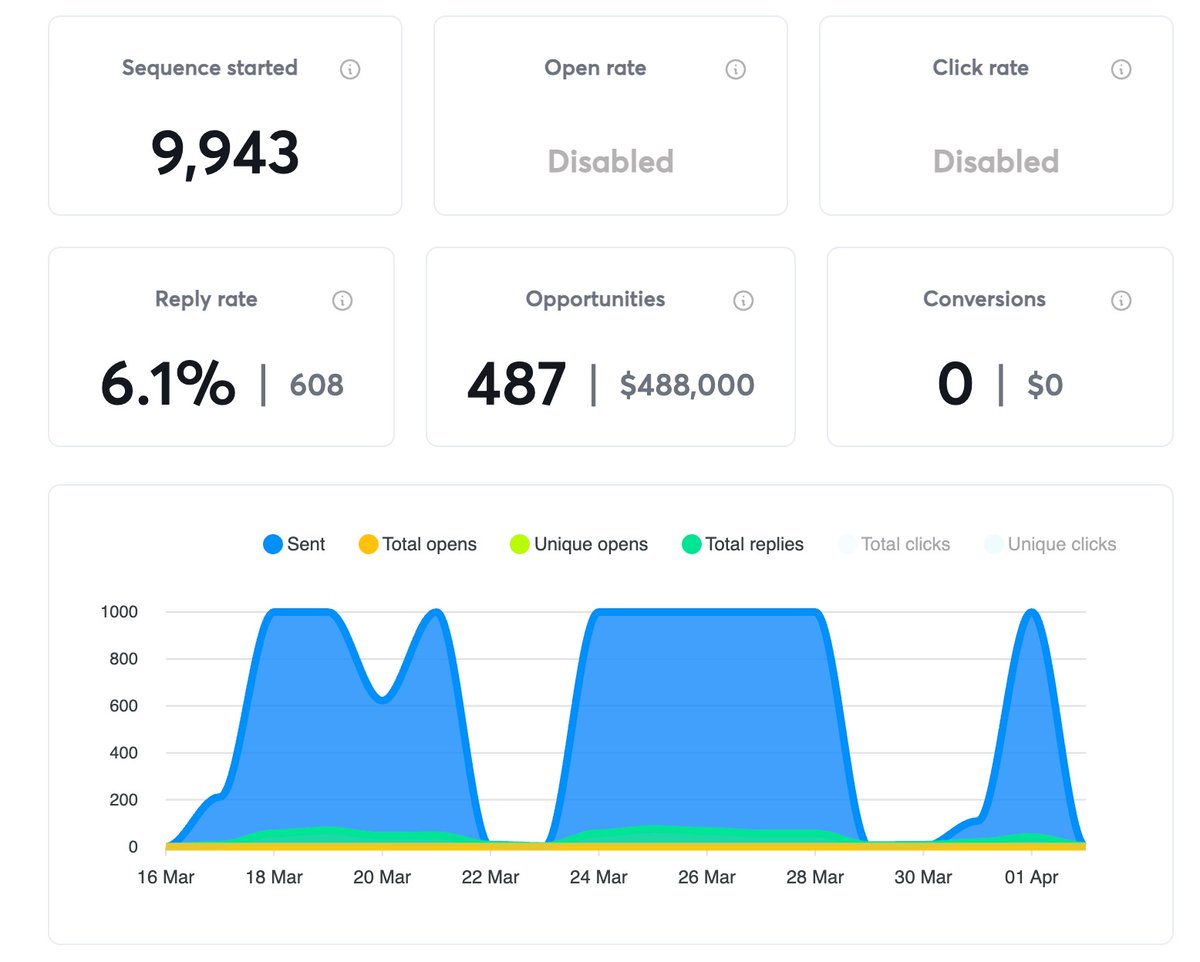Click the Disabled text under Open rate
This screenshot has height=962, width=1200.
click(610, 161)
